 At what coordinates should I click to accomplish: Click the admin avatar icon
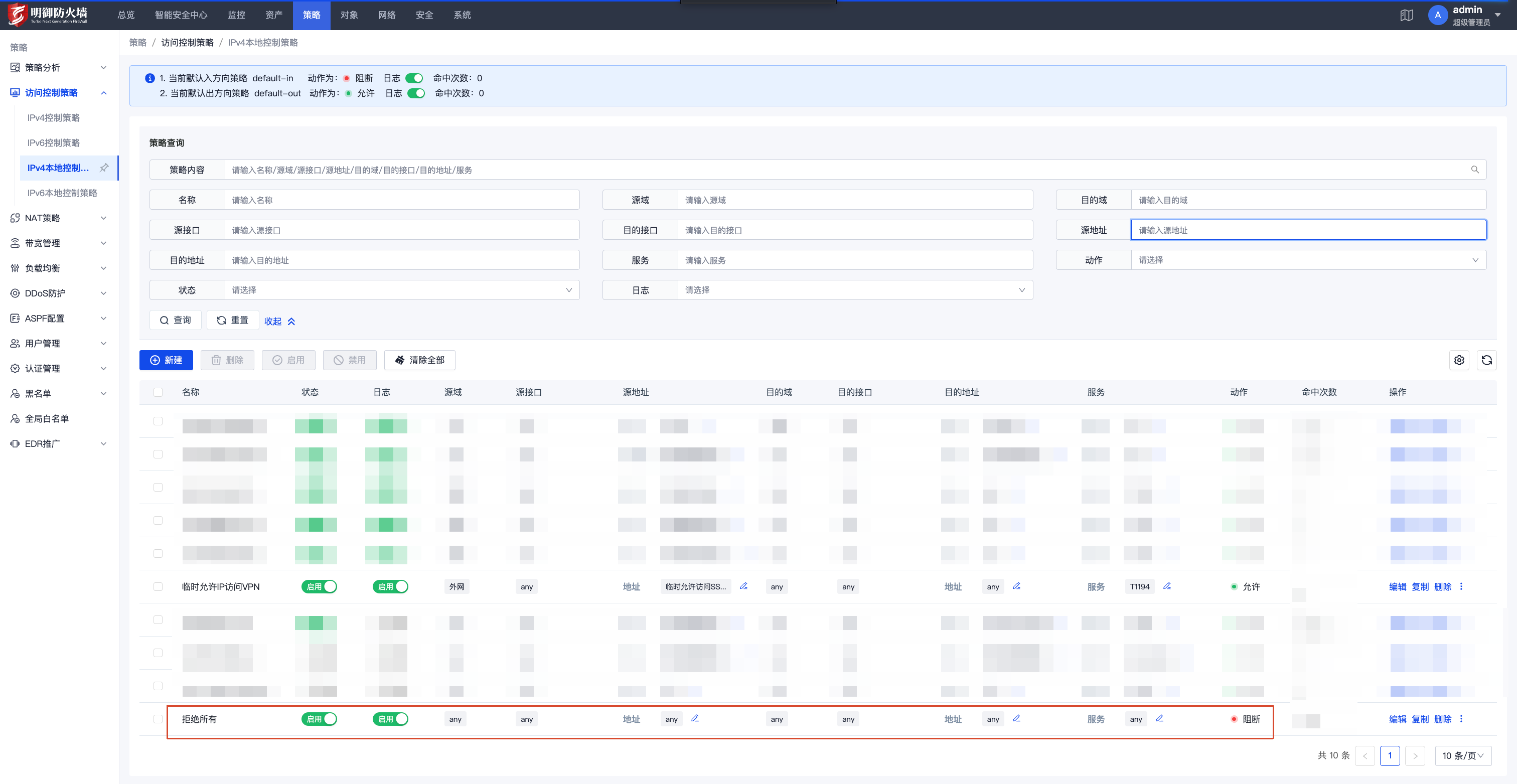coord(1438,16)
